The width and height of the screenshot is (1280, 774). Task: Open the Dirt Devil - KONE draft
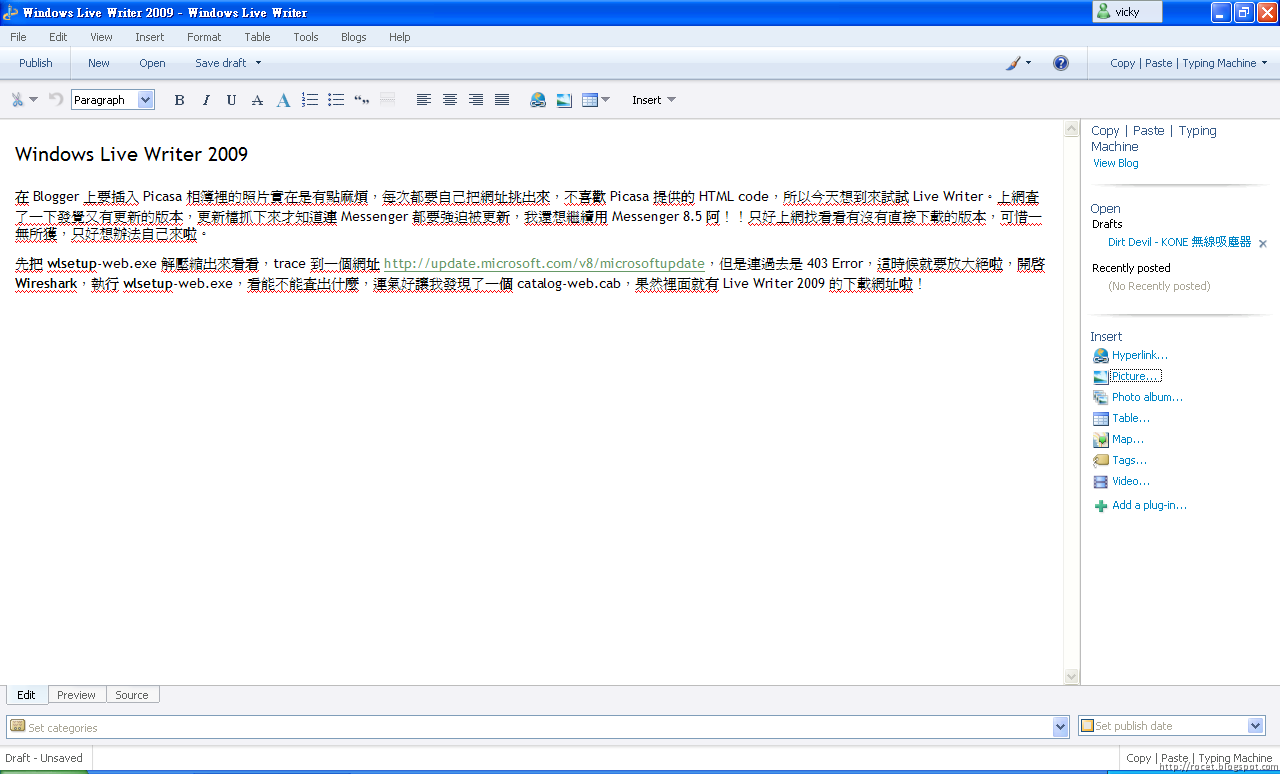[x=1180, y=243]
